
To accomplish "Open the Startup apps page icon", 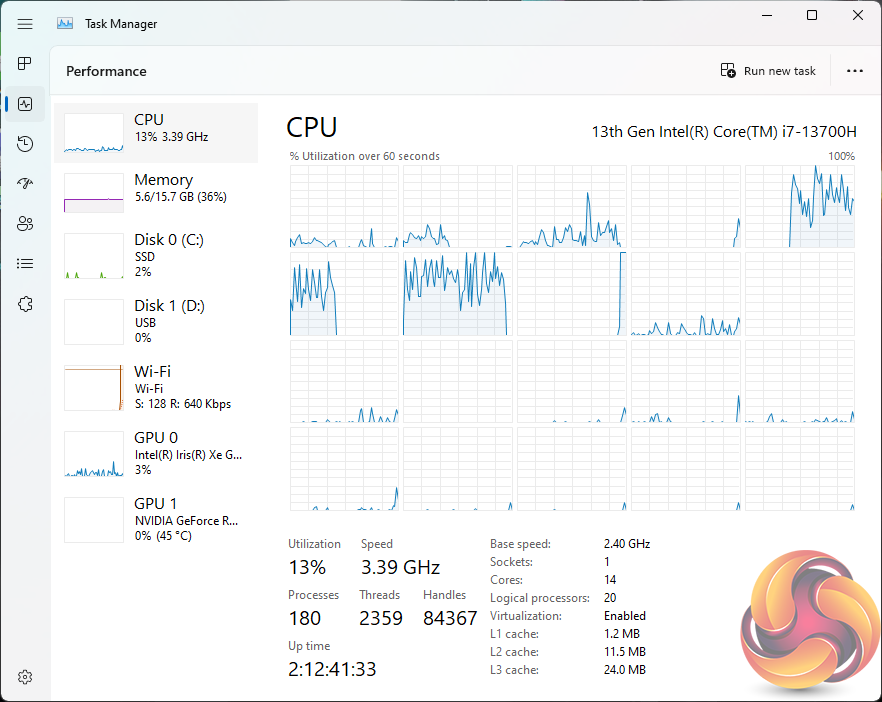I will click(x=25, y=184).
